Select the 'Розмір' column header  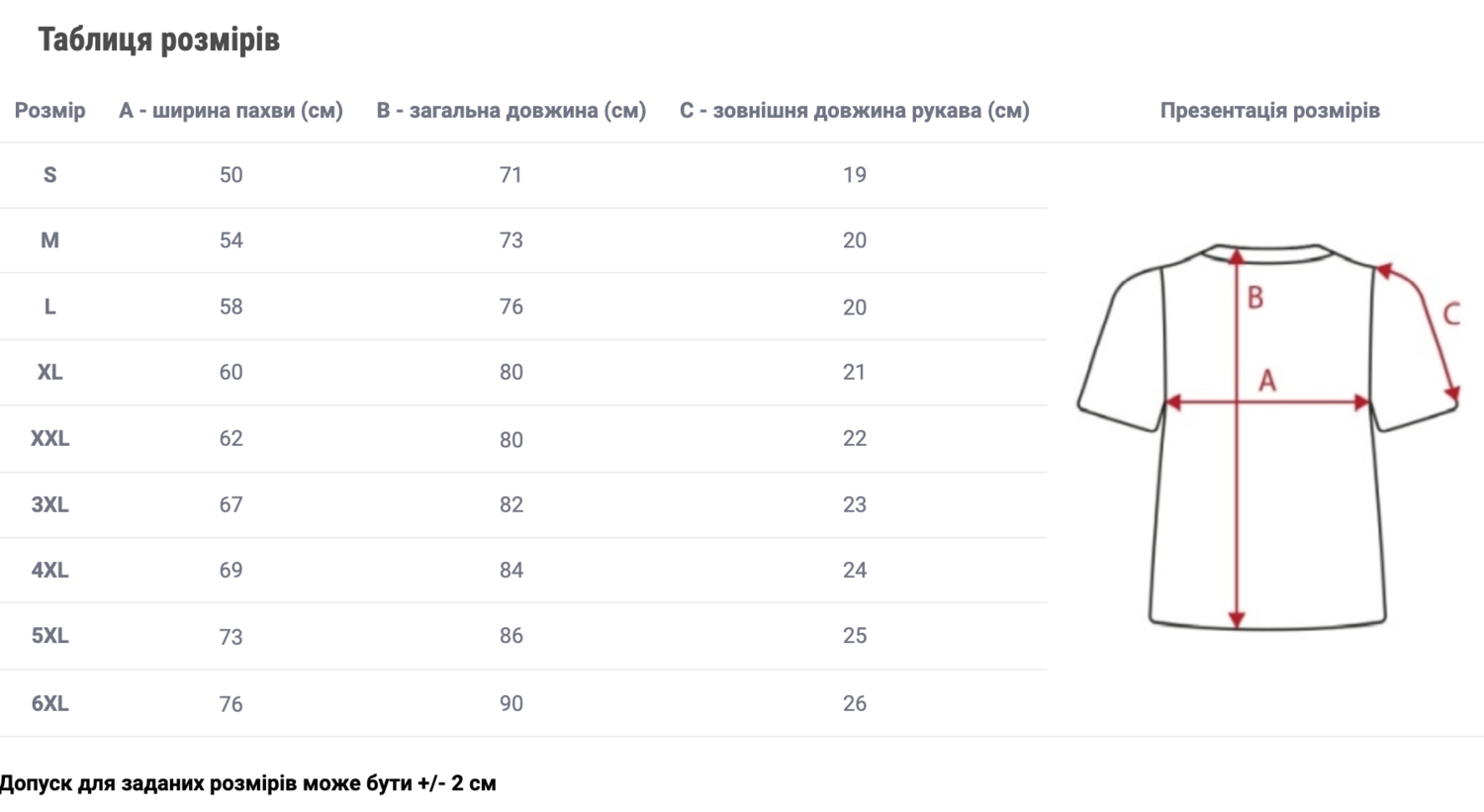coord(49,111)
